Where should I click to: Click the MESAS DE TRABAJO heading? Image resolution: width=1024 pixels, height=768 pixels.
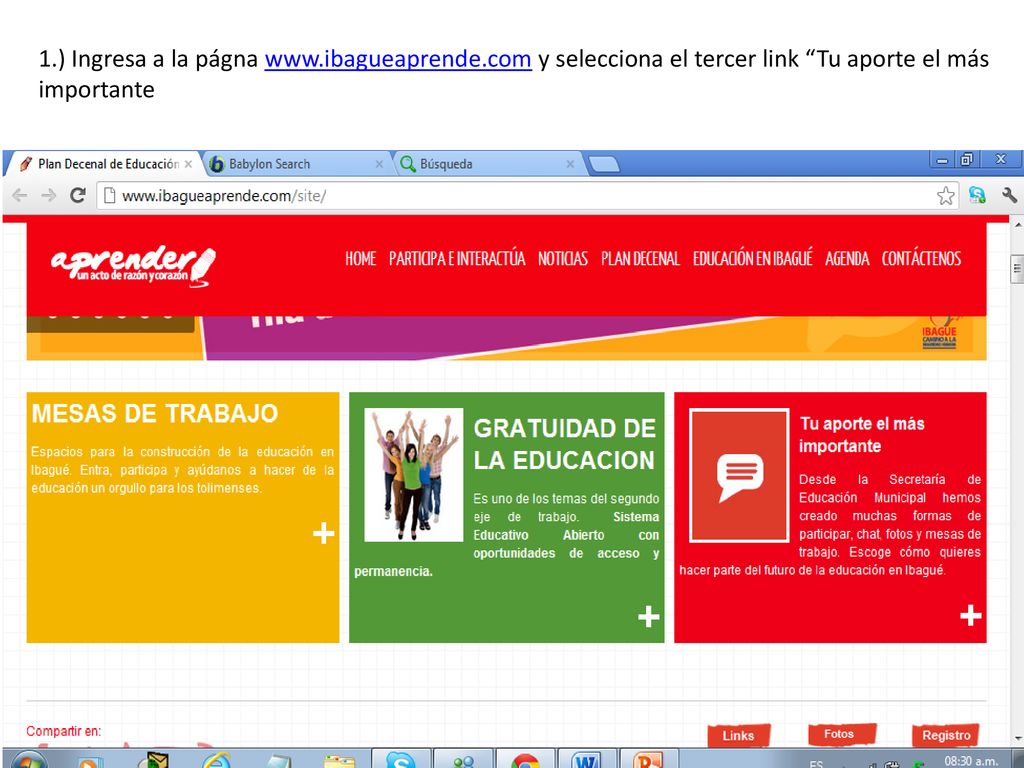click(x=155, y=413)
